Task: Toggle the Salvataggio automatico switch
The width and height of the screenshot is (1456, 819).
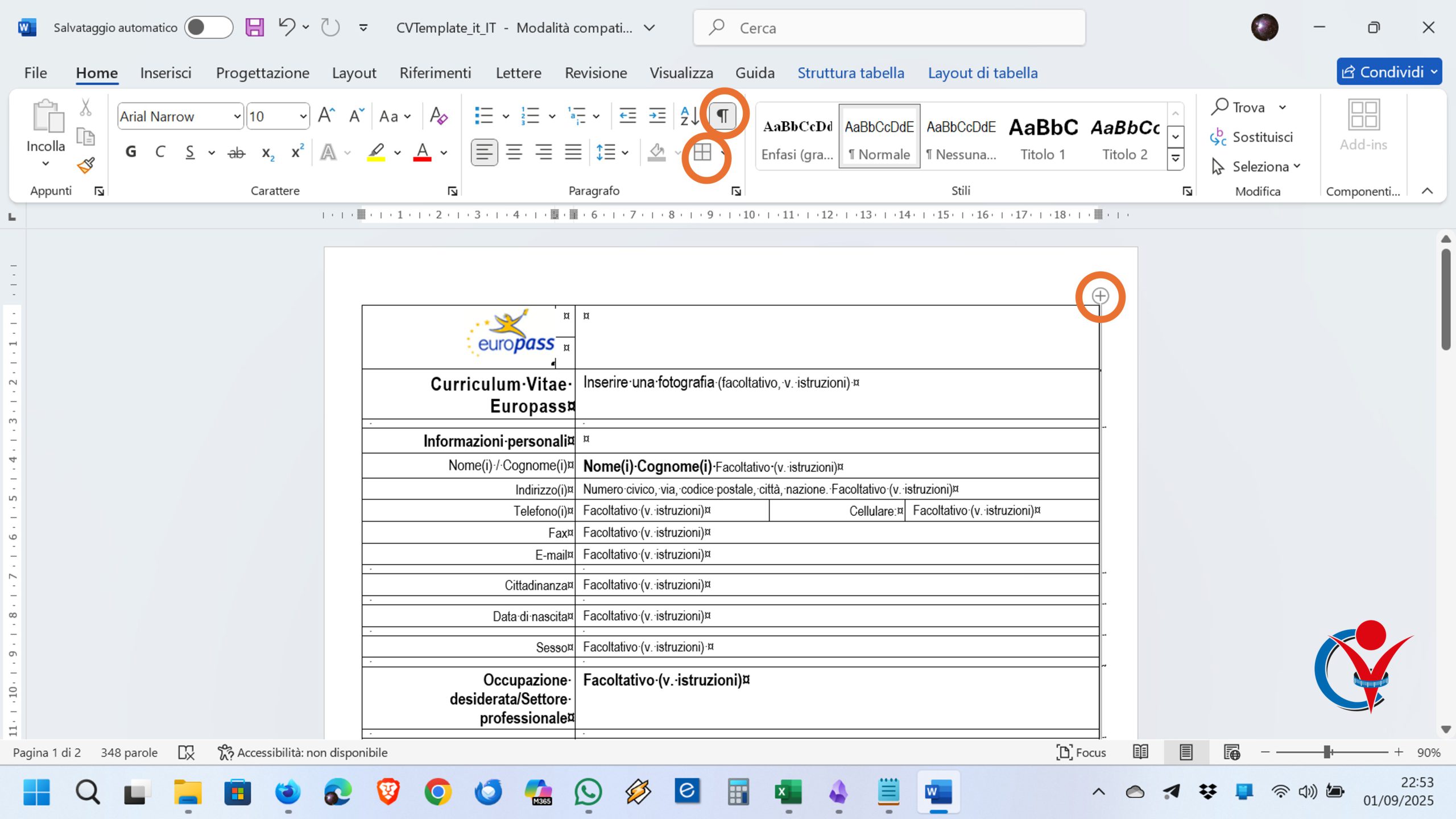Action: pos(208,27)
